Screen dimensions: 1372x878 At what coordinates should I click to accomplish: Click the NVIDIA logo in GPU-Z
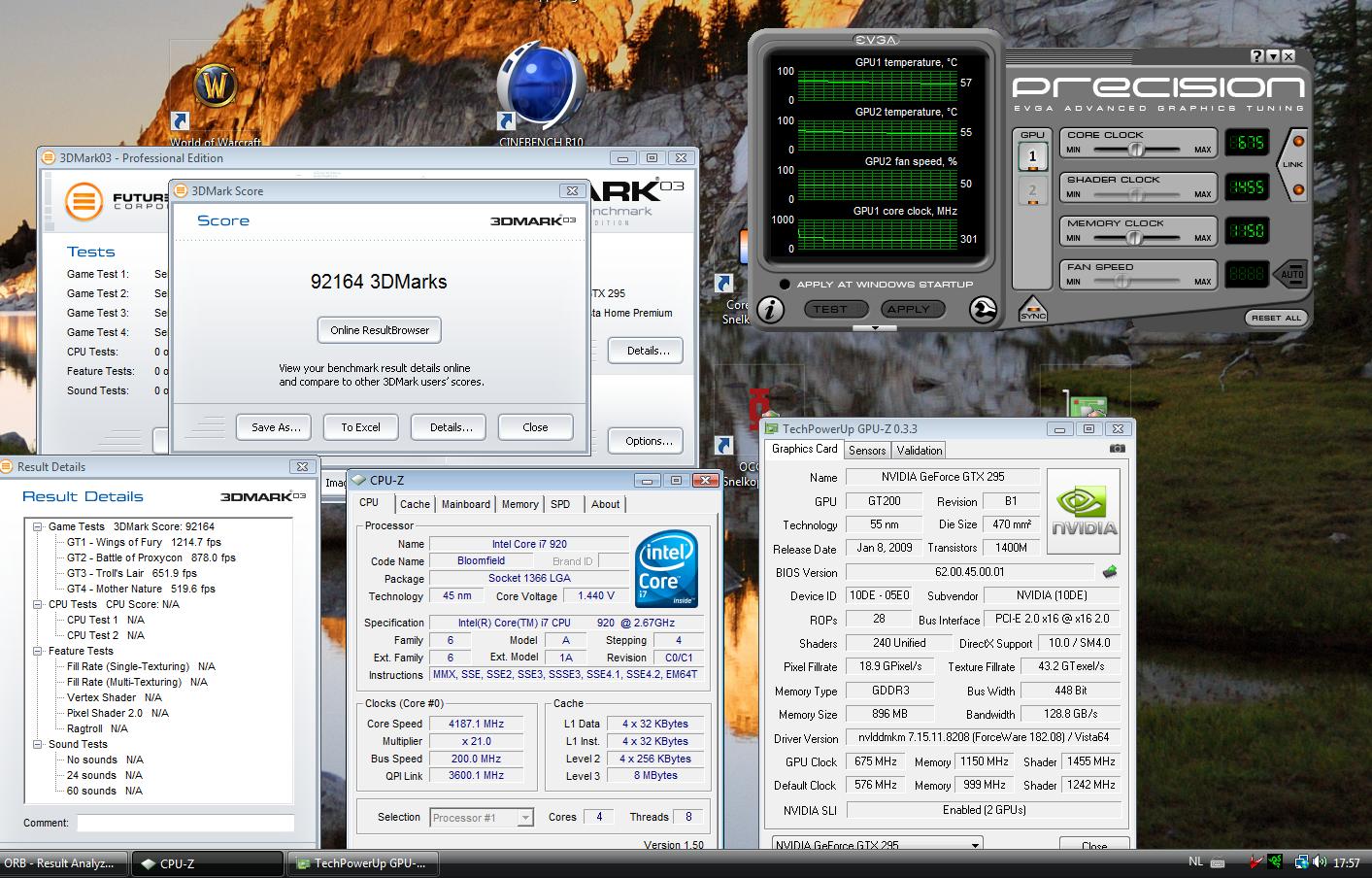point(1085,511)
